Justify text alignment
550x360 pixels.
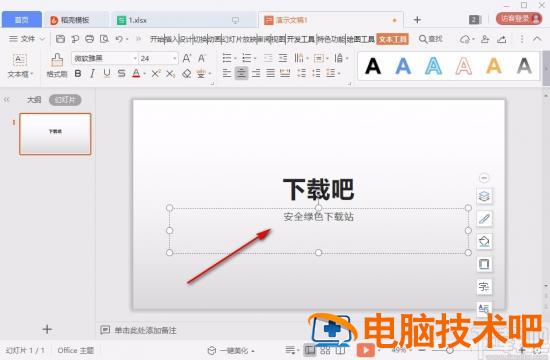click(270, 73)
